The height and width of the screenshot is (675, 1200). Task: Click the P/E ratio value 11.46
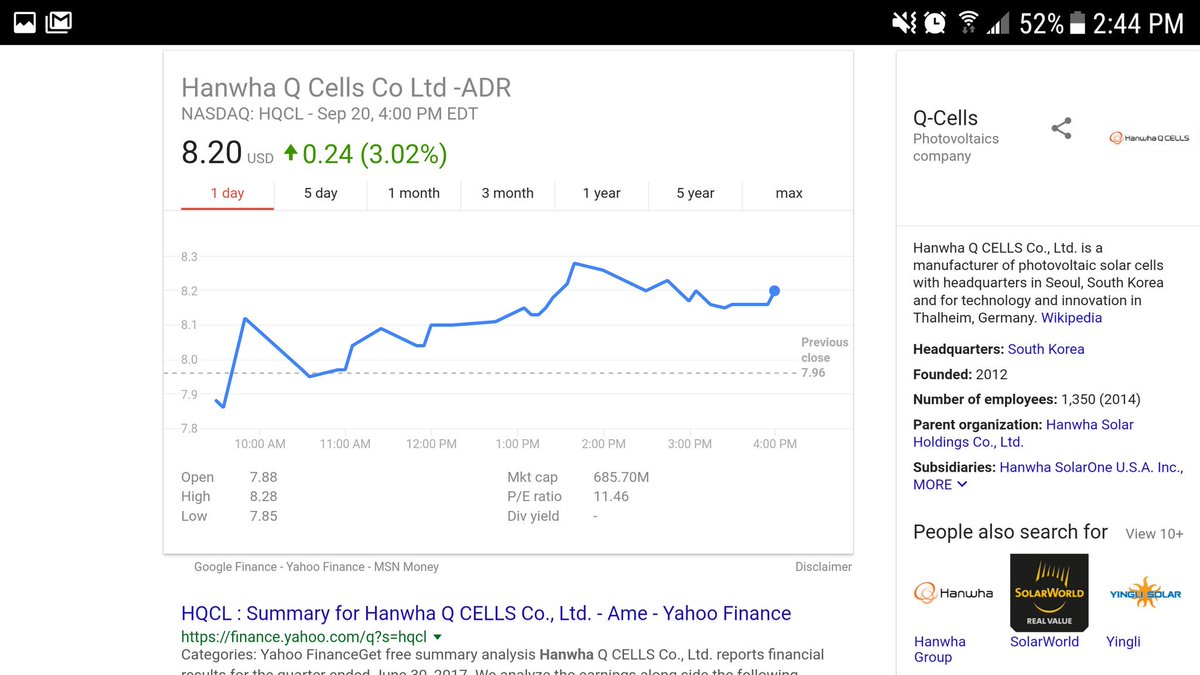pyautogui.click(x=611, y=496)
